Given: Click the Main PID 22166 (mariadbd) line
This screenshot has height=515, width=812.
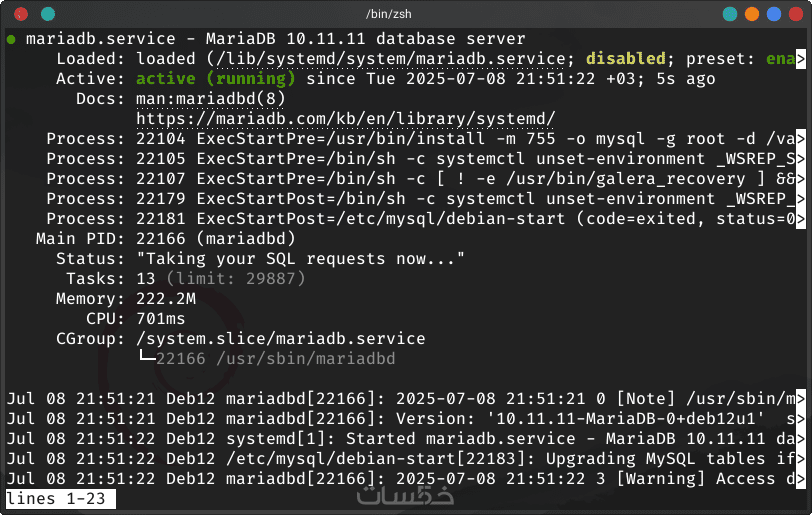Looking at the screenshot, I should (x=215, y=239).
